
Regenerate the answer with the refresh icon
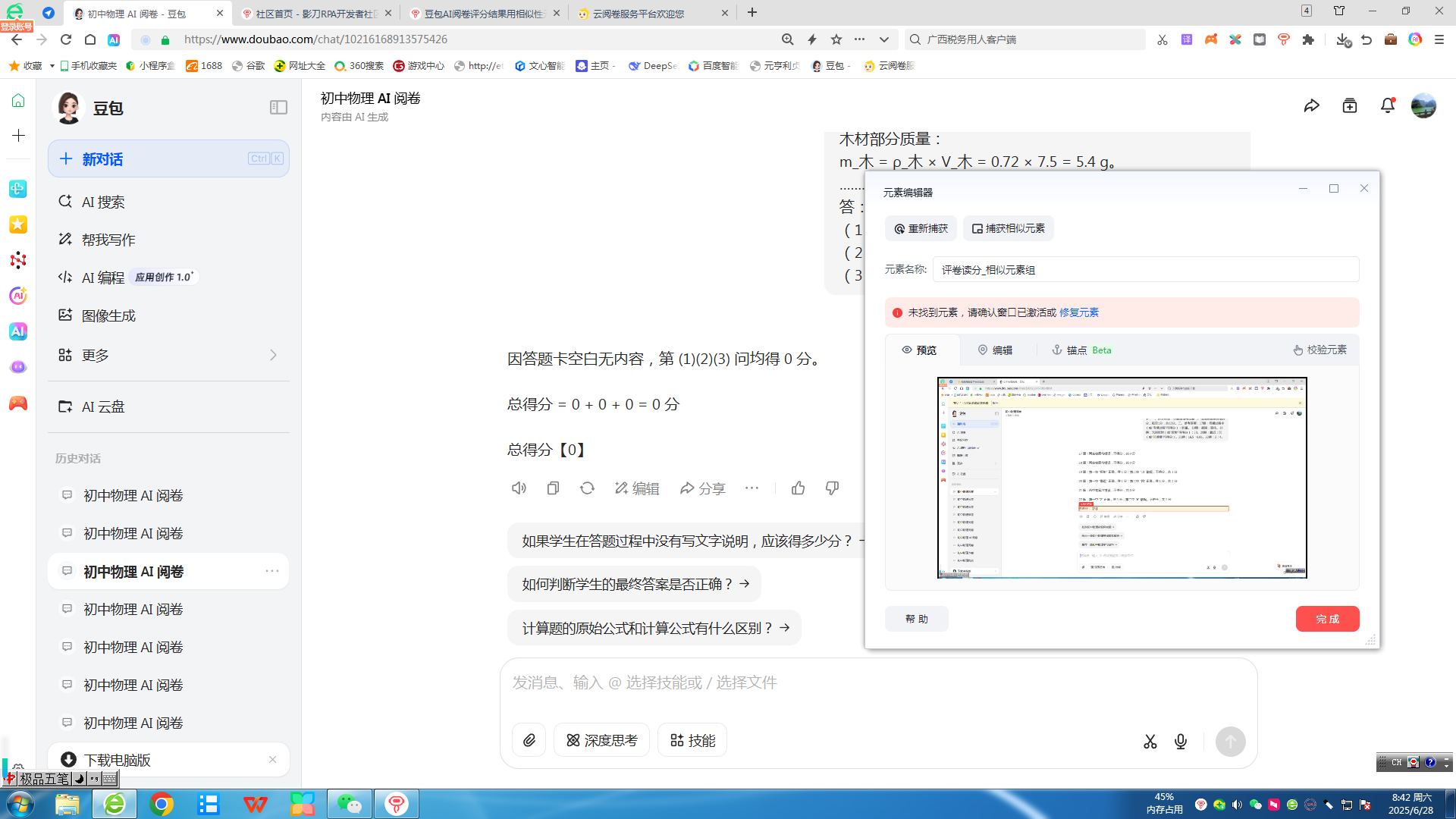(587, 488)
